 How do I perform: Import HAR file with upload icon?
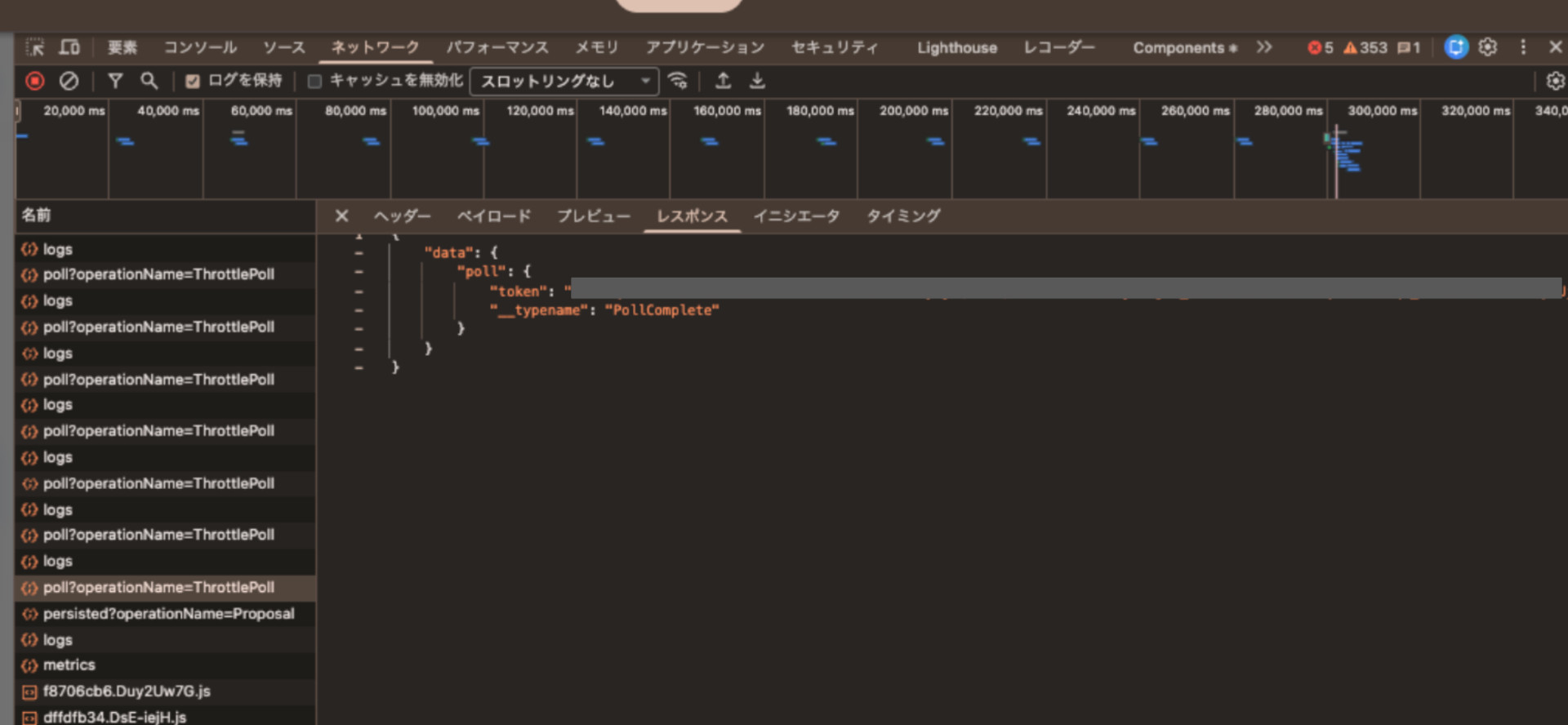(x=723, y=81)
